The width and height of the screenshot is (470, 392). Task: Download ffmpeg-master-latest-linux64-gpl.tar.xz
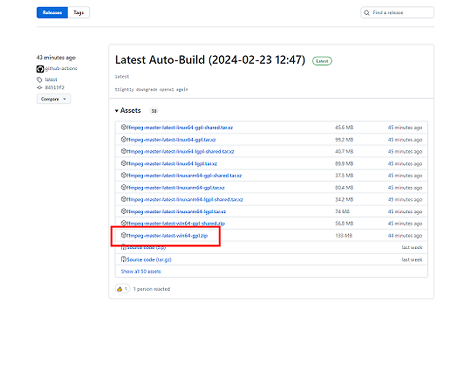(171, 140)
